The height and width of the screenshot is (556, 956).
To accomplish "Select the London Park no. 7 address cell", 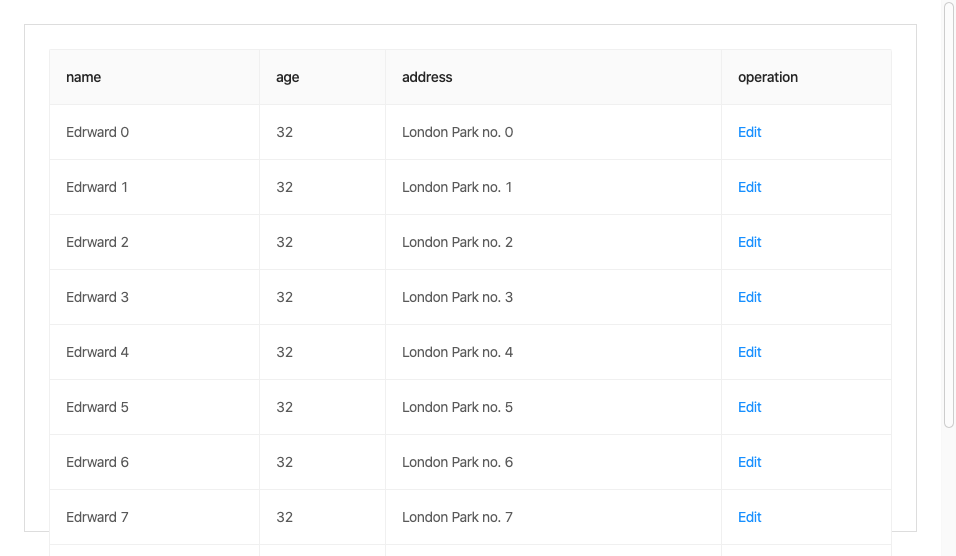I will pos(457,517).
